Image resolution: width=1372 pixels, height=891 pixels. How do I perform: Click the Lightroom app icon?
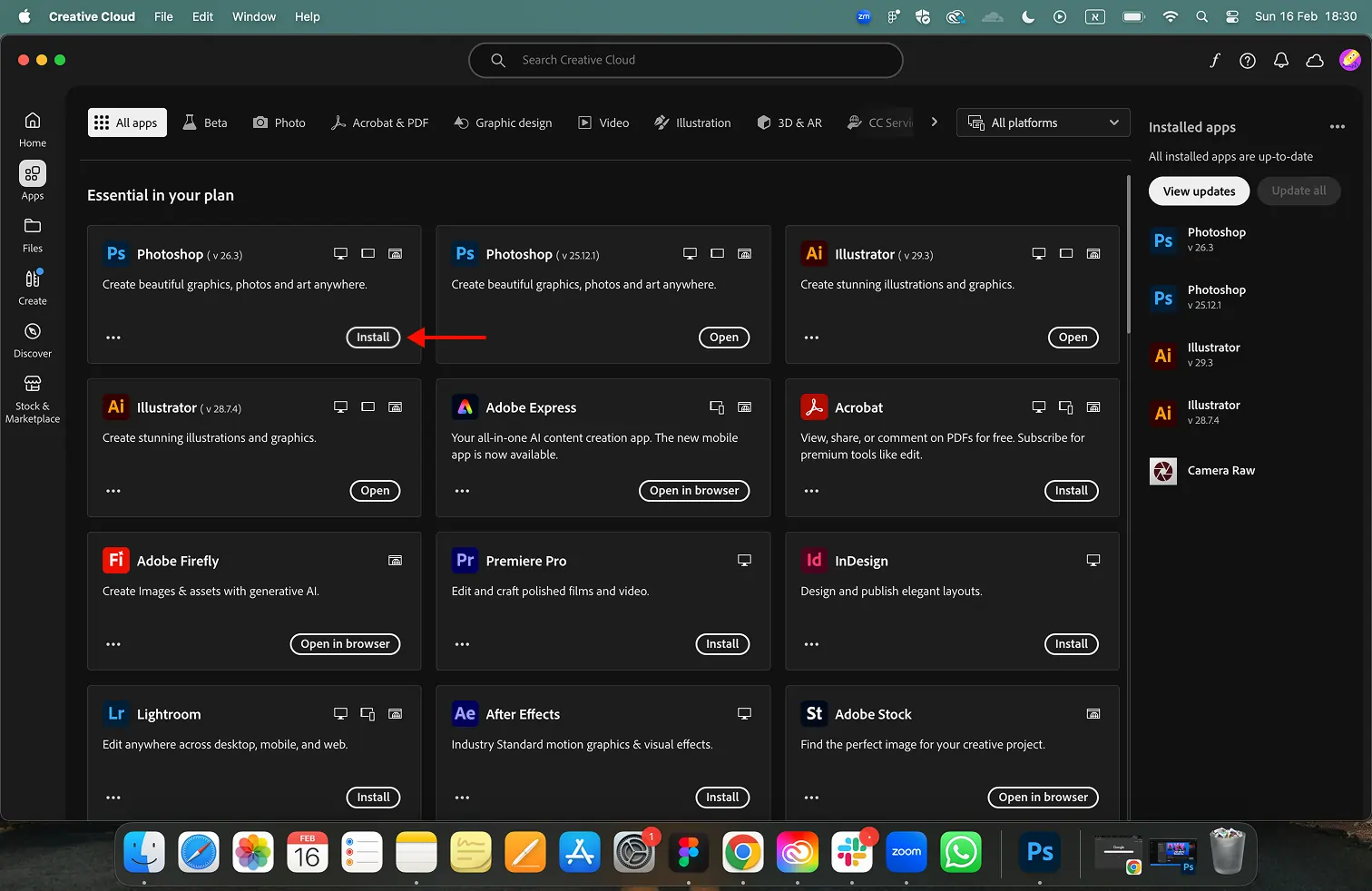point(116,714)
